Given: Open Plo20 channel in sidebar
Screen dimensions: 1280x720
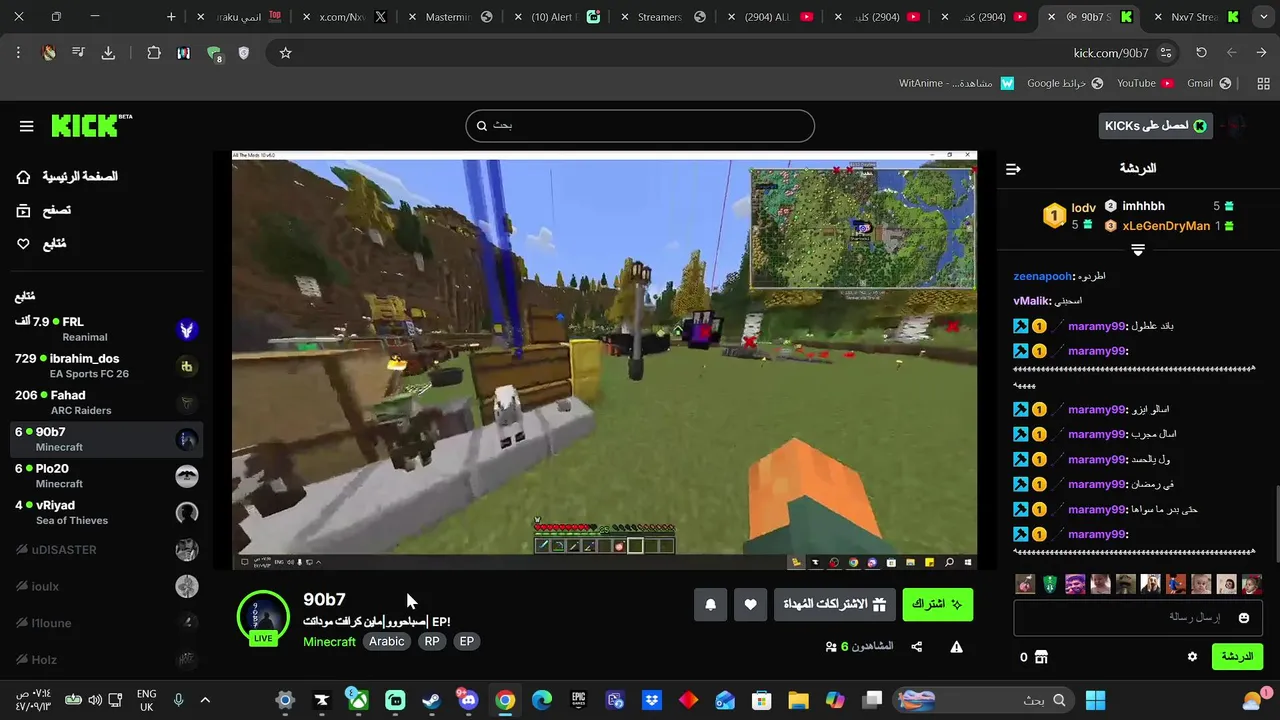Looking at the screenshot, I should point(106,476).
